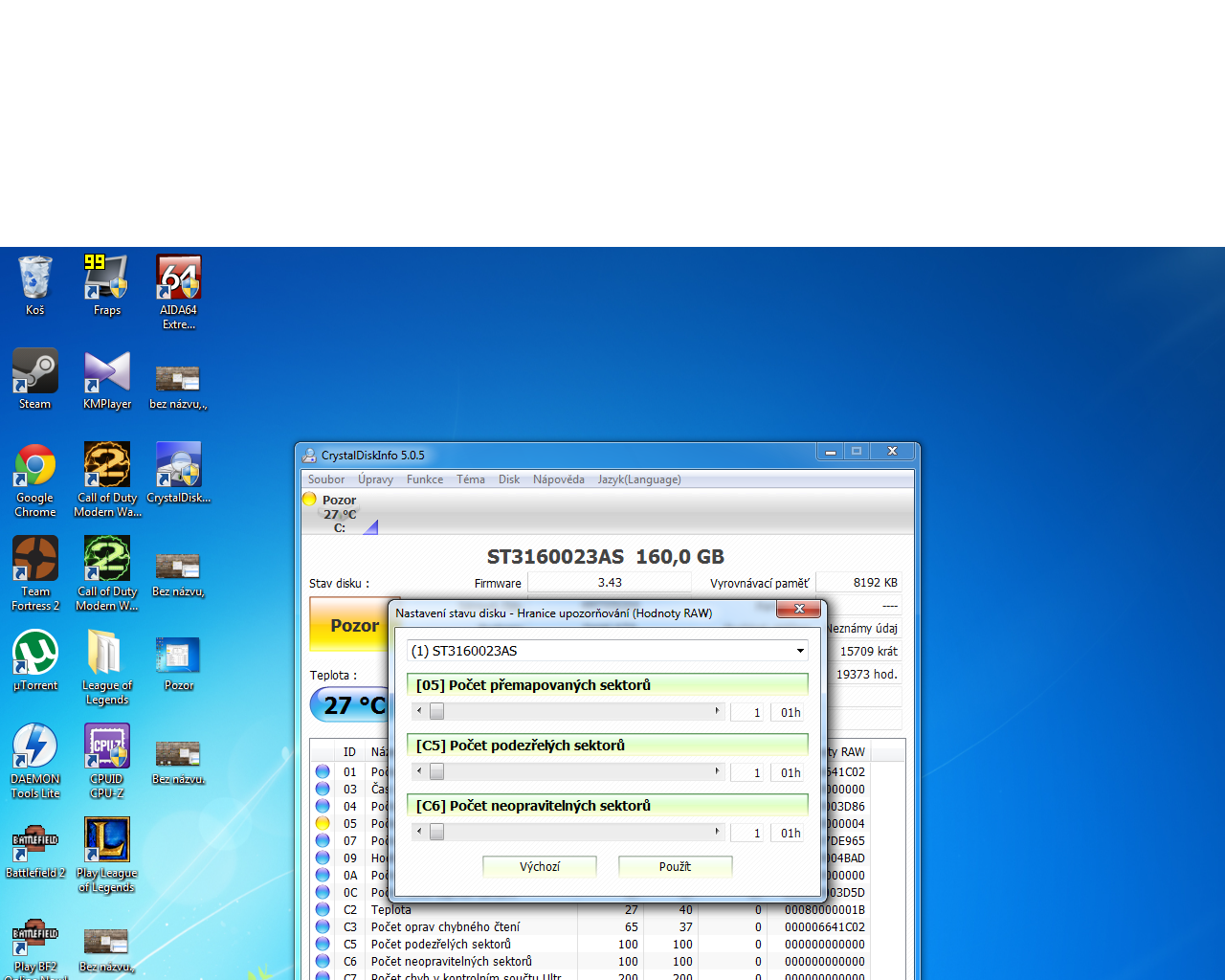Image resolution: width=1225 pixels, height=980 pixels.
Task: Open the Disk menu
Action: coord(509,479)
